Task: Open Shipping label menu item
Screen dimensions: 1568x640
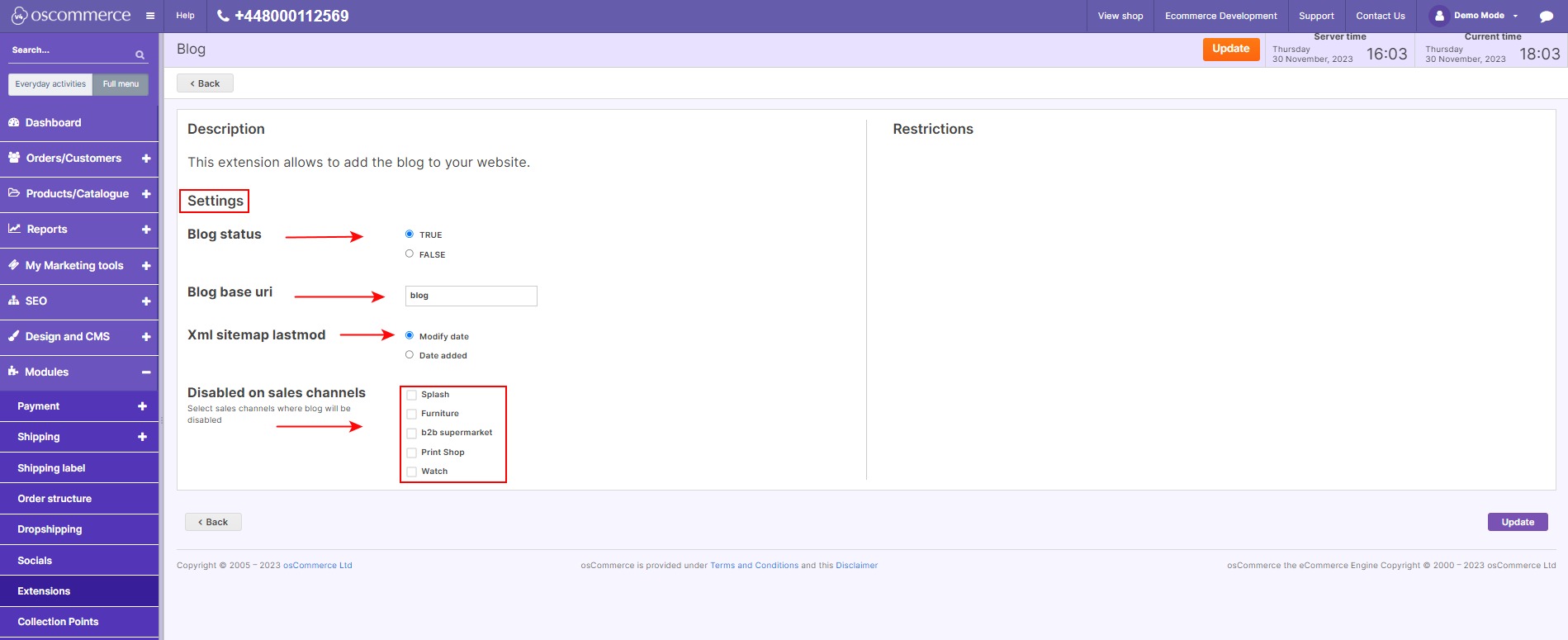Action: (79, 468)
